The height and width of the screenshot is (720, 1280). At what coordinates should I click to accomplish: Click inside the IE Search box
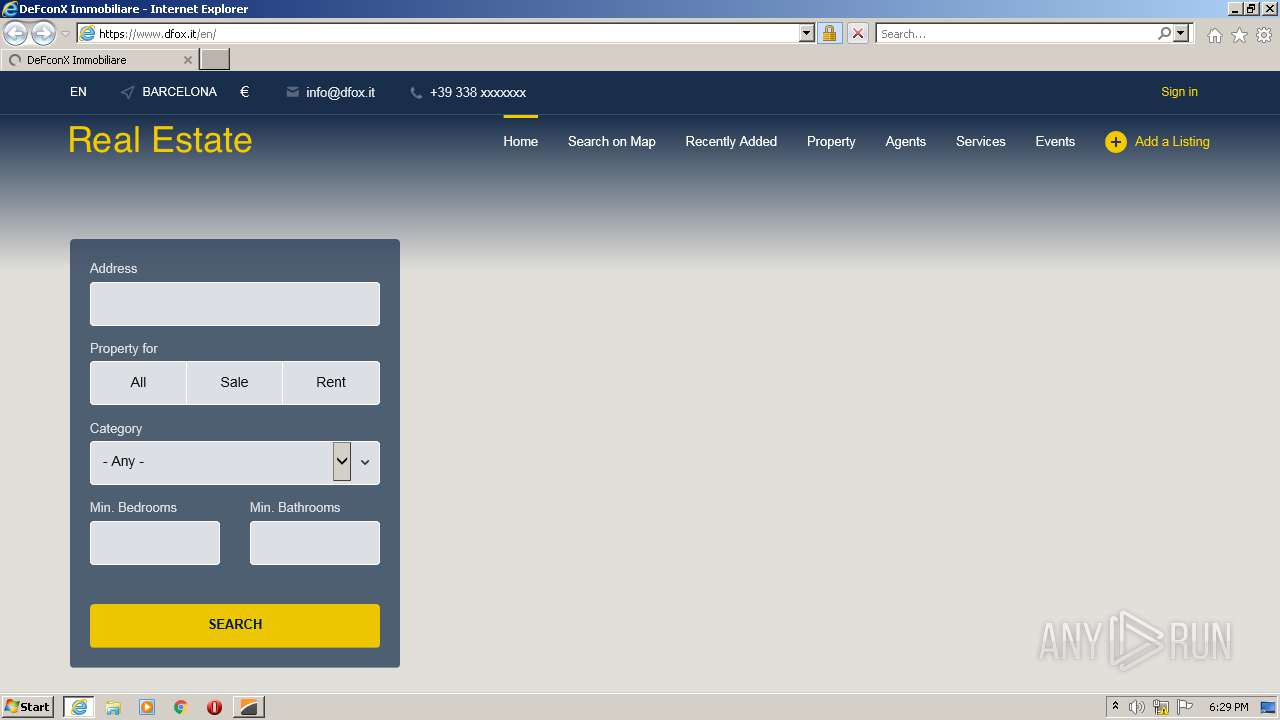1017,33
